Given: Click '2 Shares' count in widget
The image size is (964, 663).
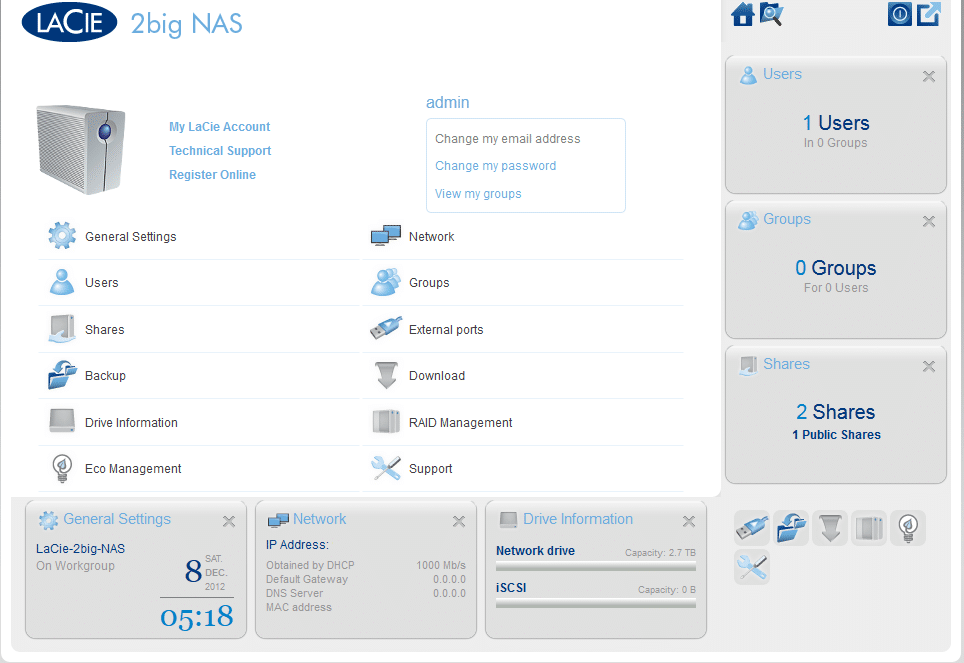Looking at the screenshot, I should click(836, 412).
